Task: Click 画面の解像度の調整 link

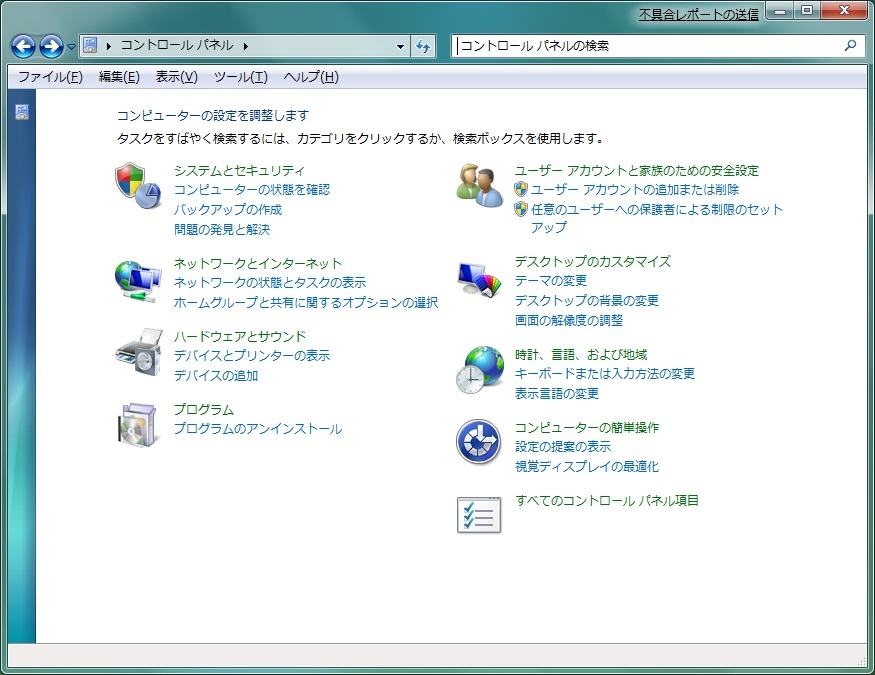Action: [x=569, y=321]
